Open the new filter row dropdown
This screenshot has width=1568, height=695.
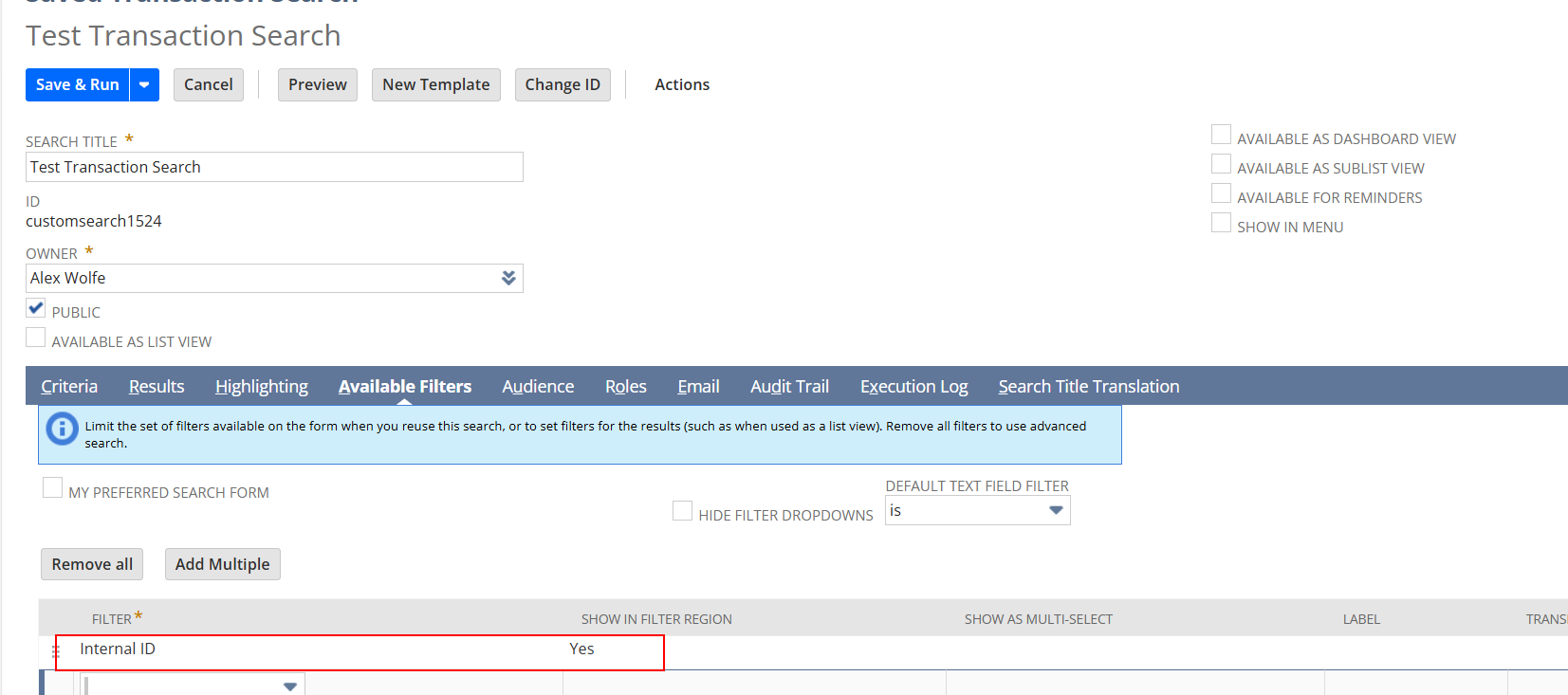[x=289, y=686]
